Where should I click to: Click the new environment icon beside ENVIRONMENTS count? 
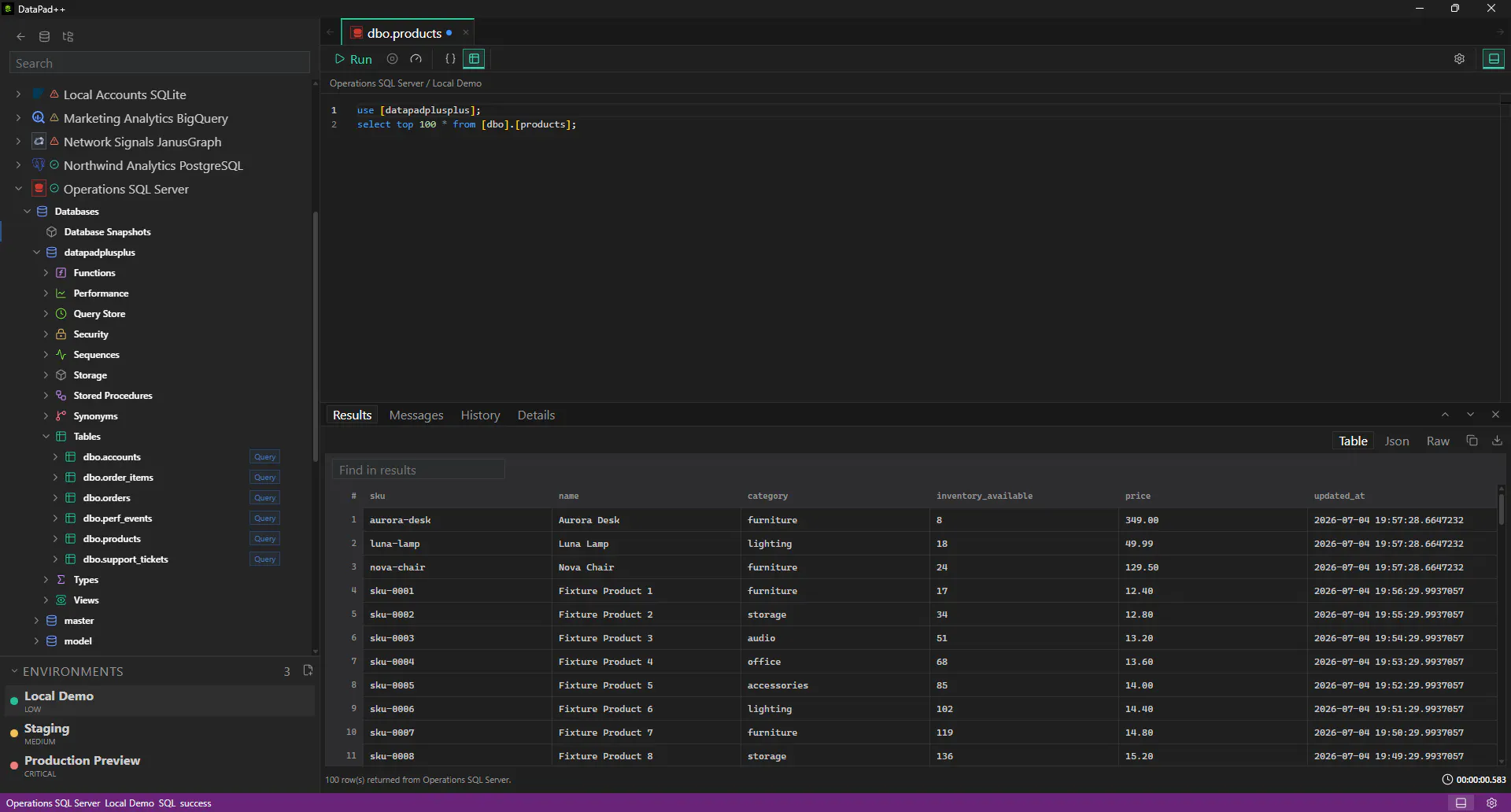(308, 670)
